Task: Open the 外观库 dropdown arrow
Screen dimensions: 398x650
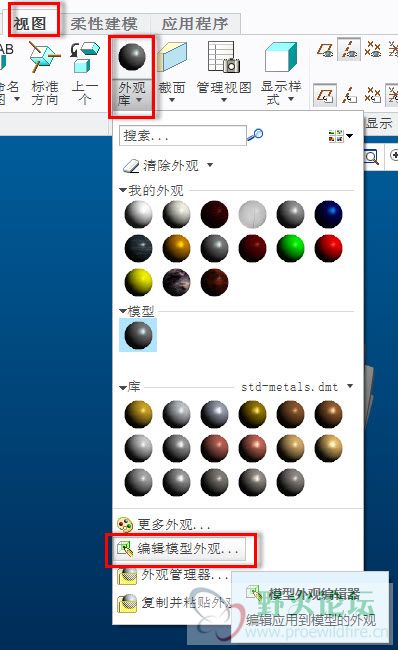Action: pyautogui.click(x=139, y=100)
